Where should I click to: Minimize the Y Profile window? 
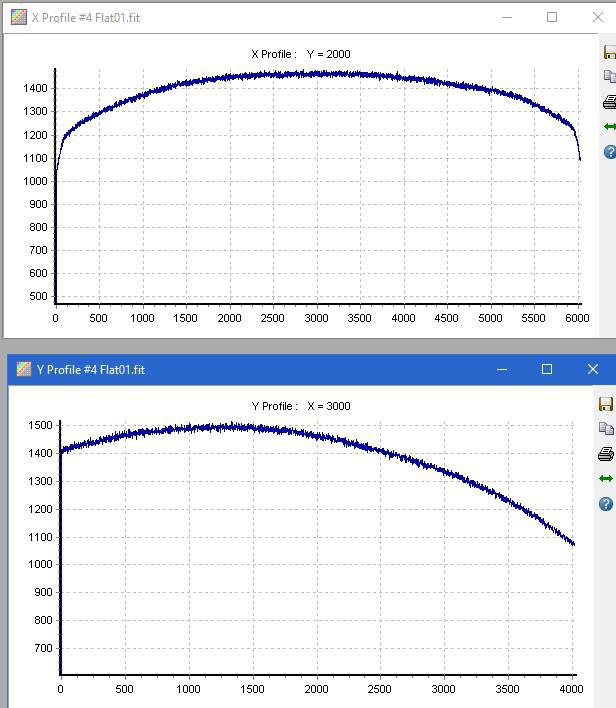click(x=502, y=369)
